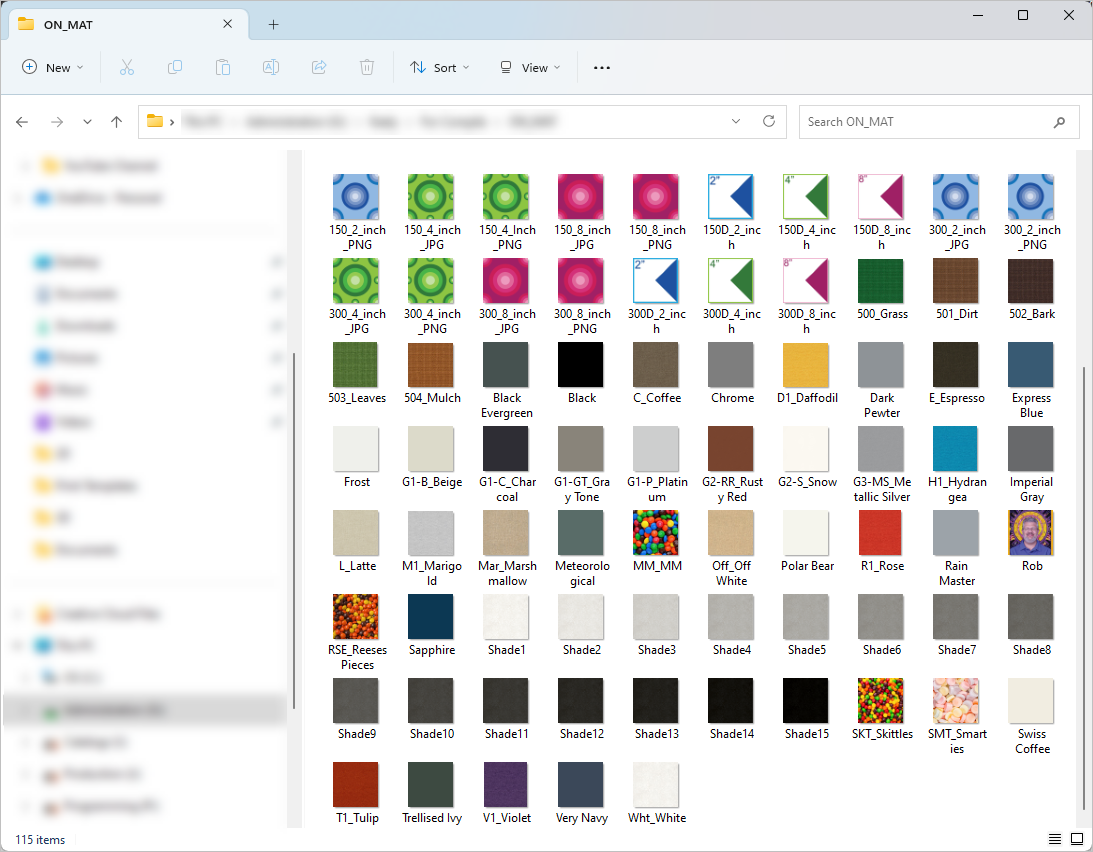Click the Share icon in the toolbar

point(318,67)
